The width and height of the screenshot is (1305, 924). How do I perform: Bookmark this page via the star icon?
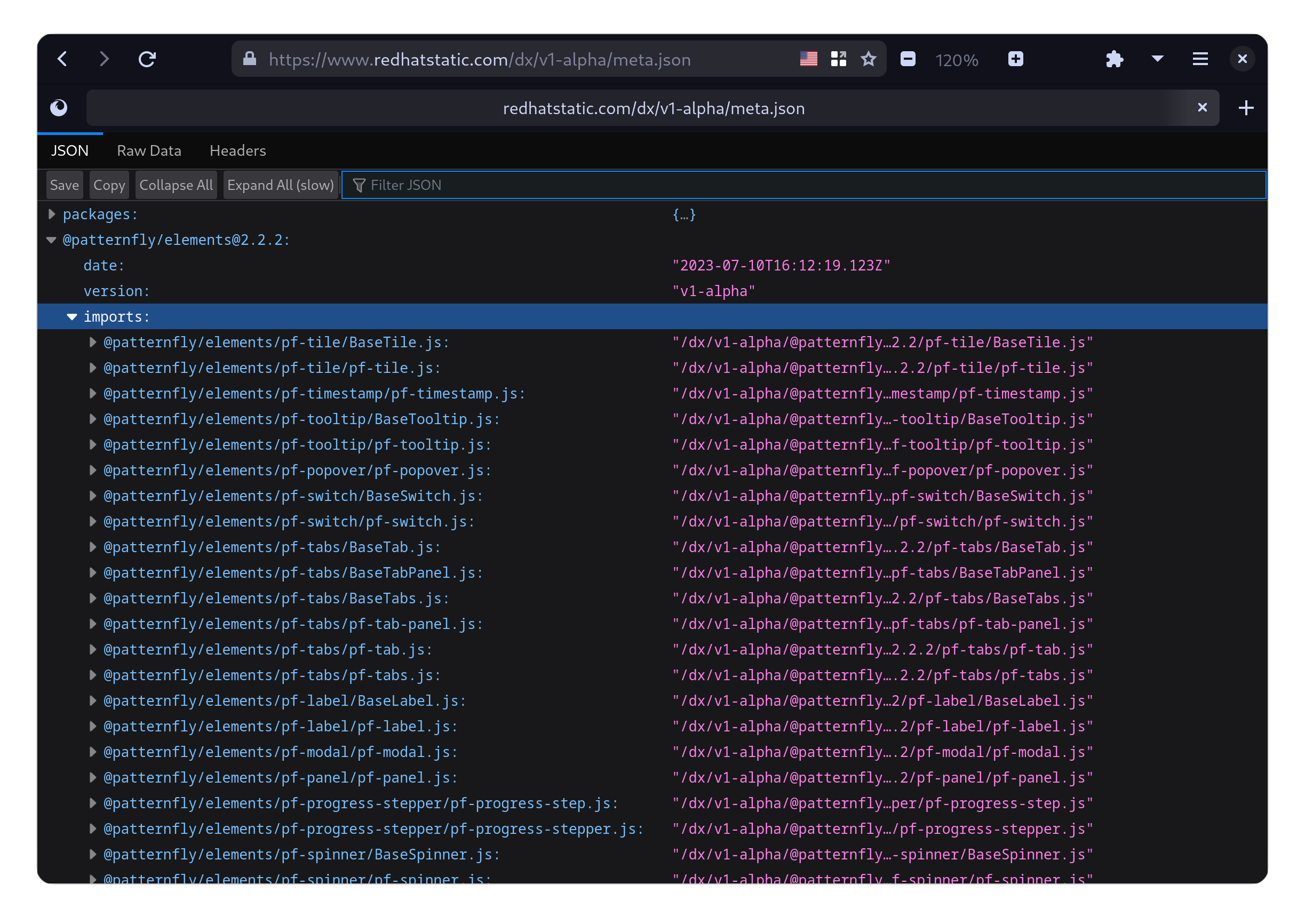(869, 59)
